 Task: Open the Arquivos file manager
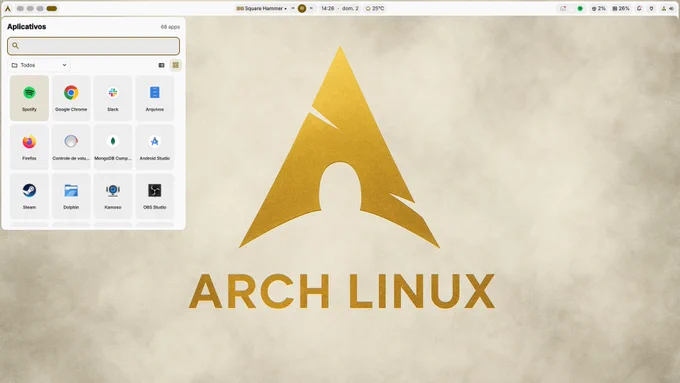(x=154, y=98)
